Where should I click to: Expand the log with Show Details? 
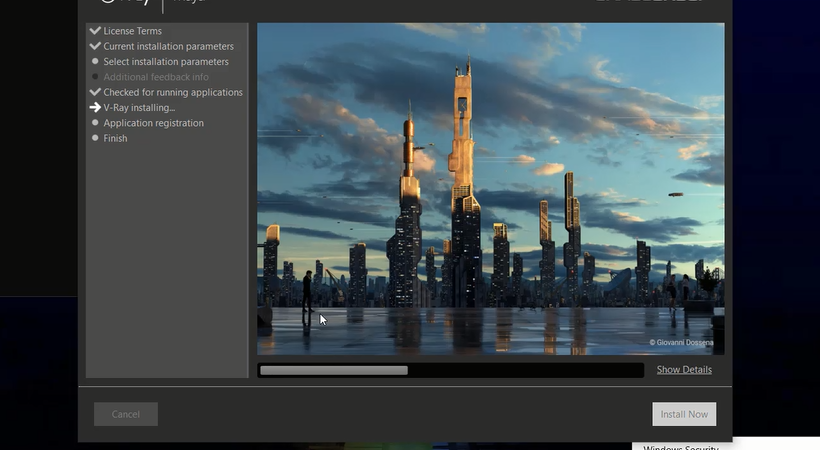(684, 370)
